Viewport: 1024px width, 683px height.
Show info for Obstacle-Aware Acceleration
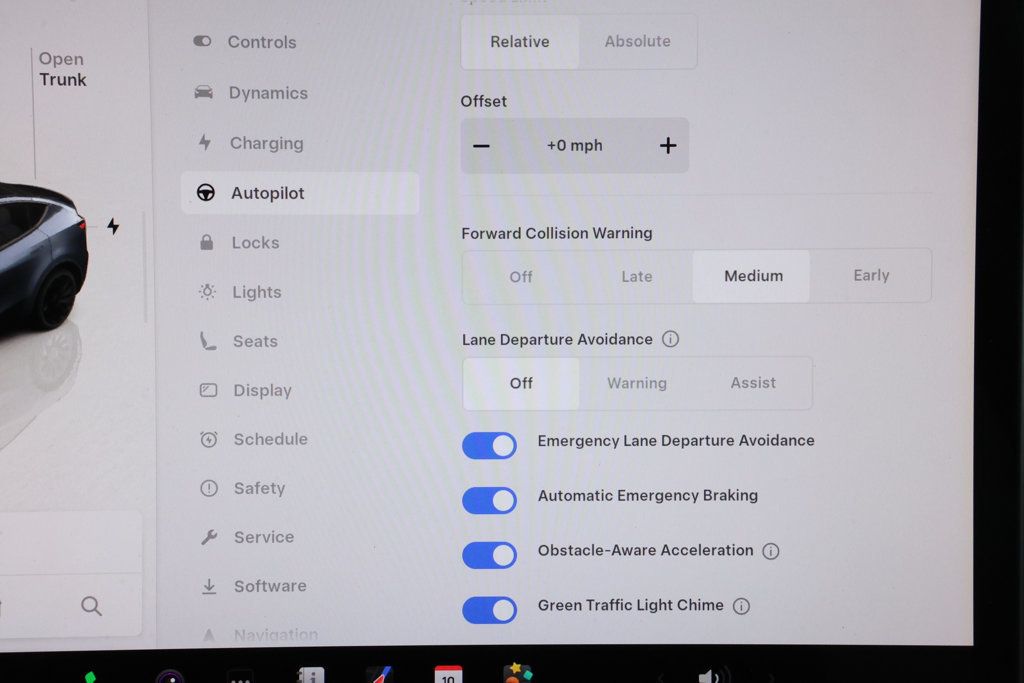(771, 551)
